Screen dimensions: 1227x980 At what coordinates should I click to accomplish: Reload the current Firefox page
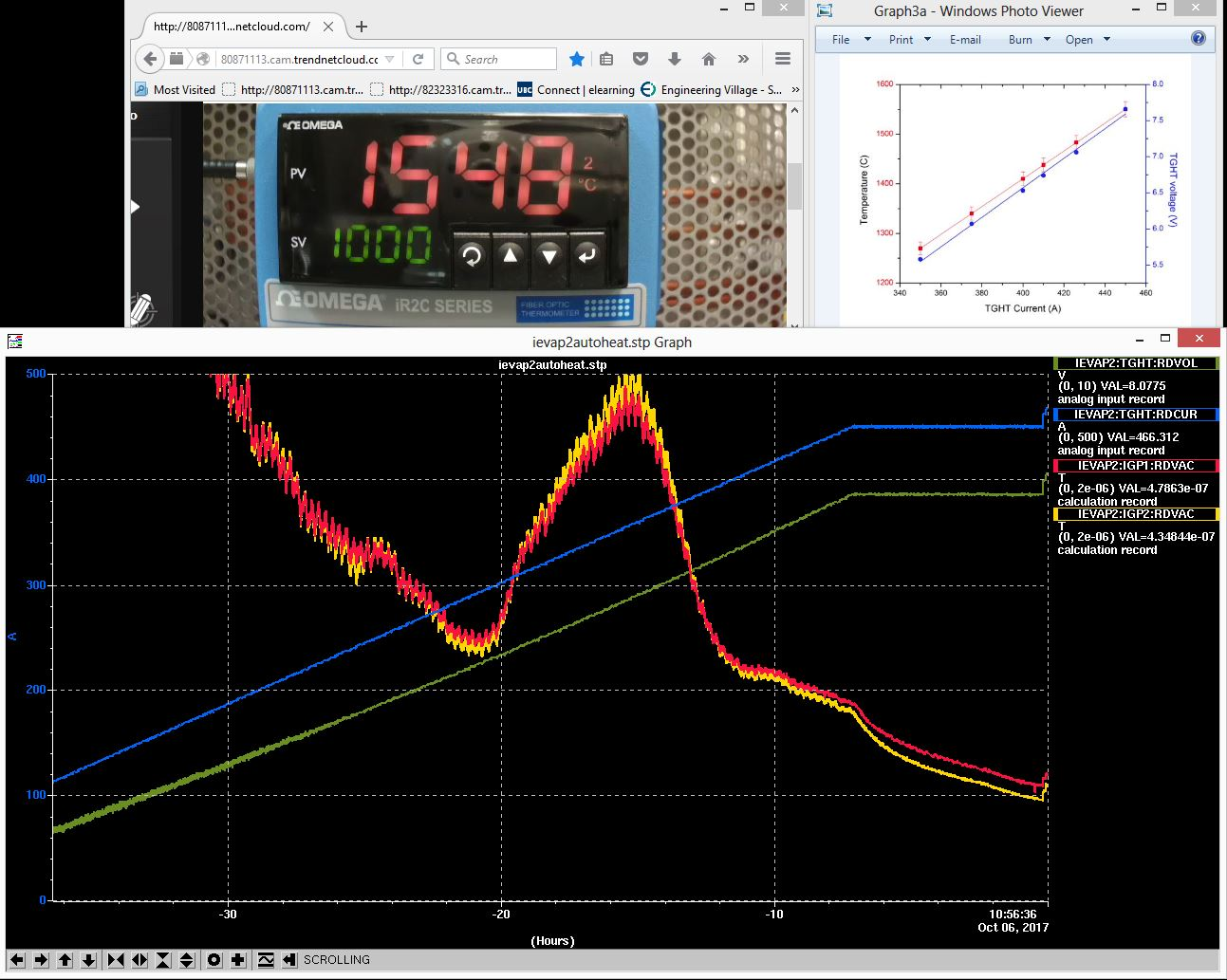click(418, 59)
